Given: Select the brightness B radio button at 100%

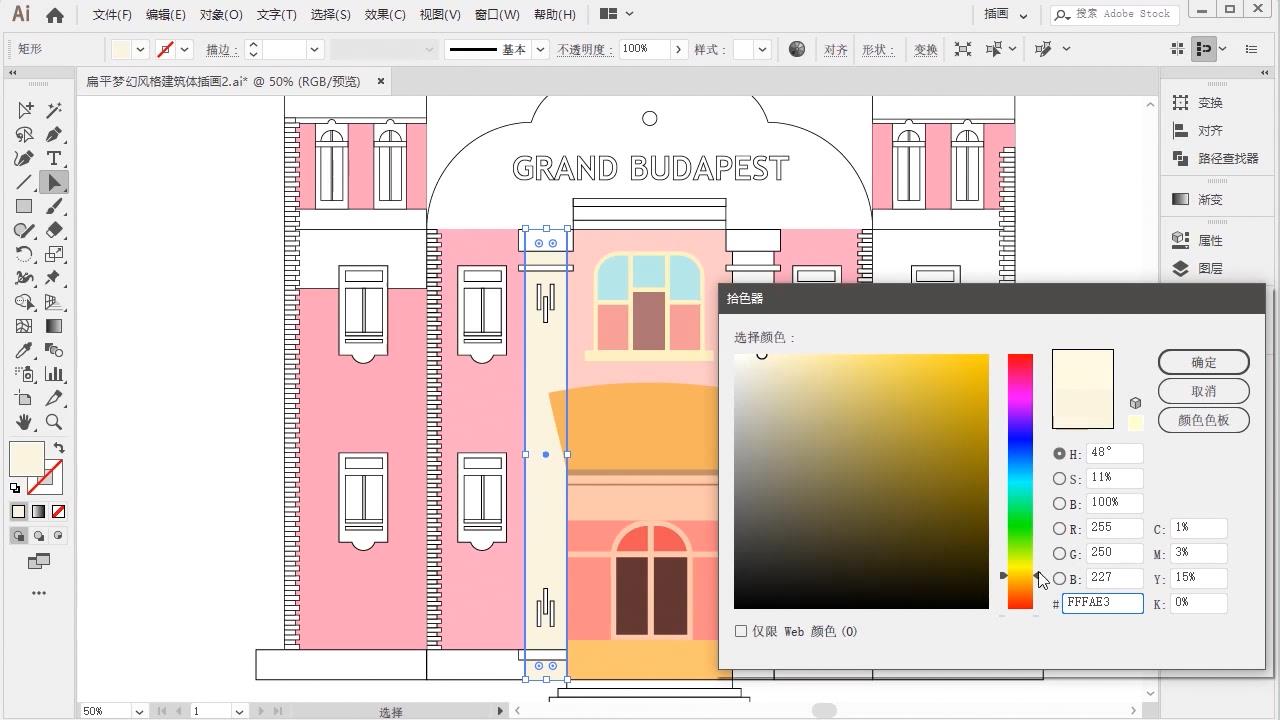Looking at the screenshot, I should point(1059,503).
